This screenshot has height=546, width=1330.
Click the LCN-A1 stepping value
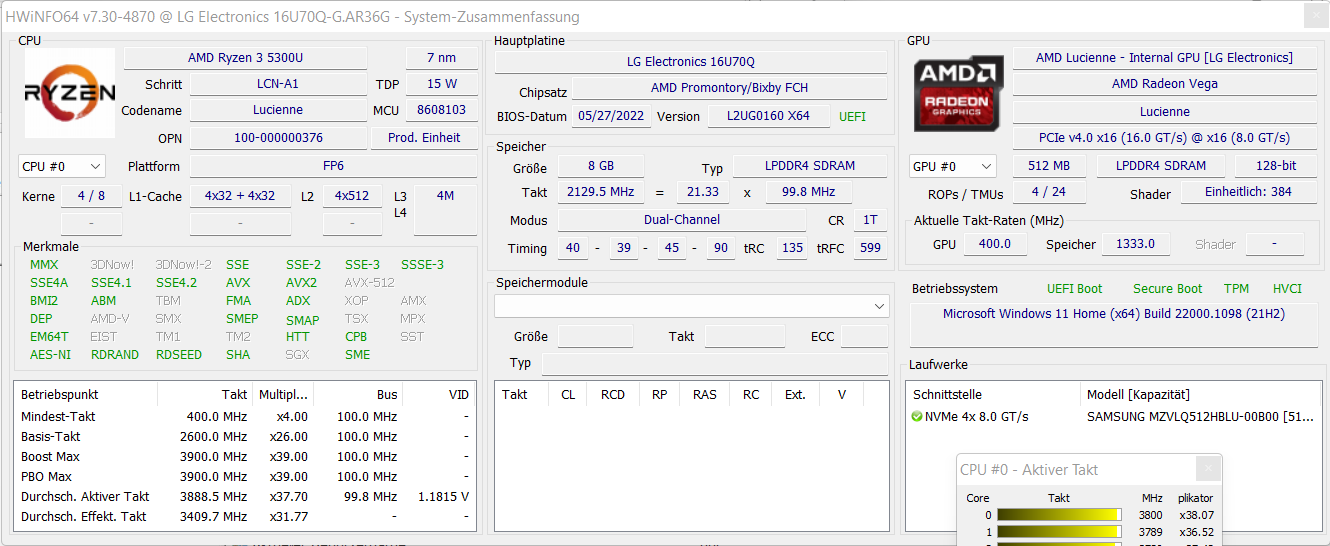279,85
